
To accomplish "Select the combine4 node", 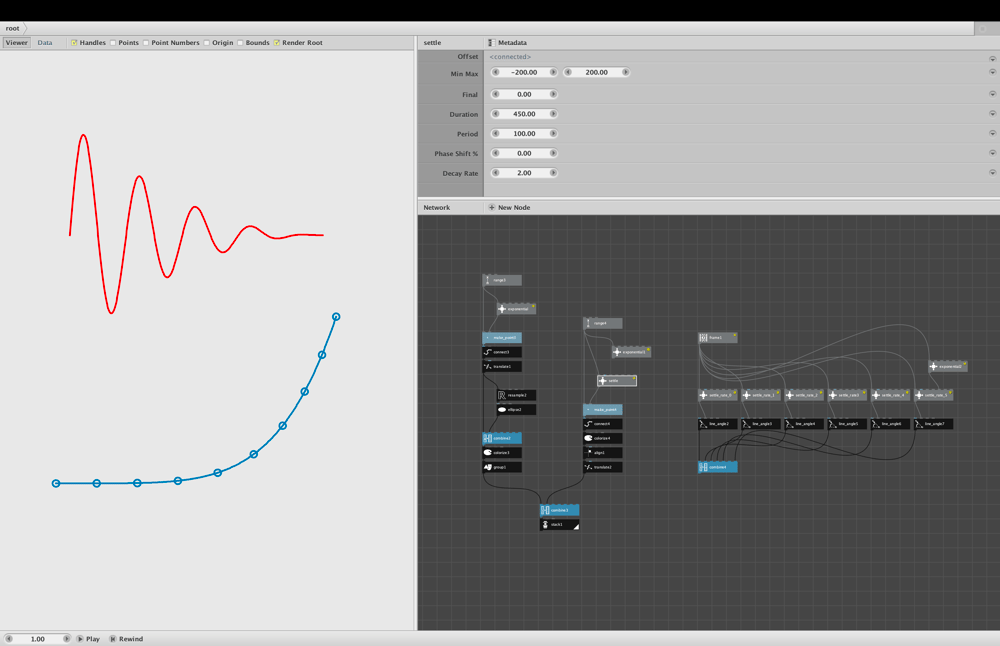I will [717, 467].
